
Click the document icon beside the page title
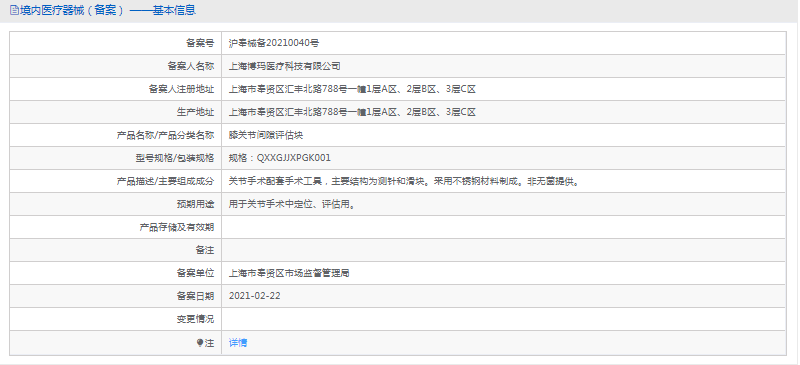click(x=14, y=10)
